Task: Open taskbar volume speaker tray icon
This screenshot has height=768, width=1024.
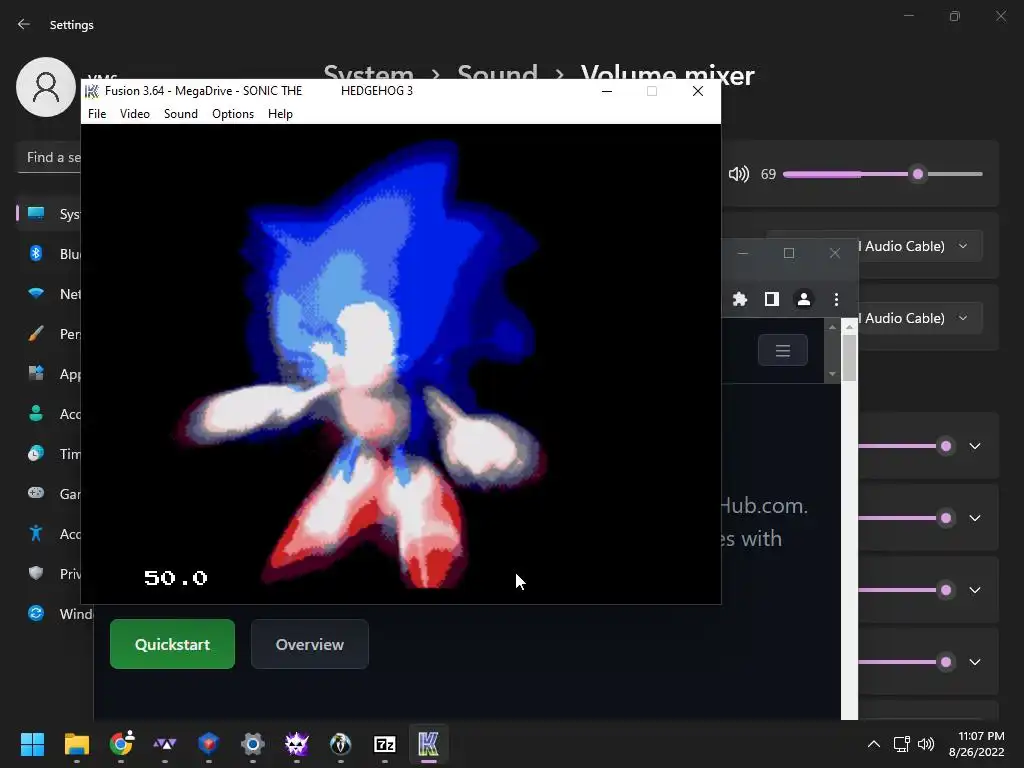Action: point(925,744)
